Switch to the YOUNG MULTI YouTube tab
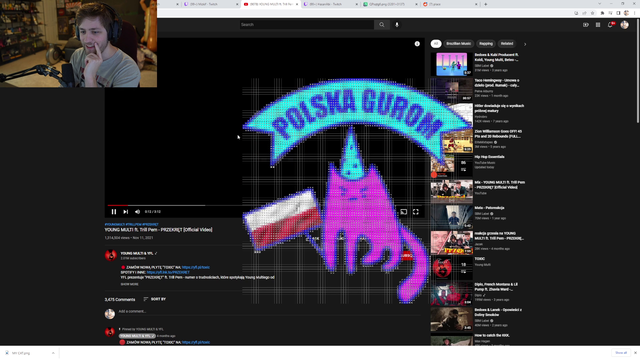Image resolution: width=640 pixels, height=360 pixels. [x=271, y=4]
